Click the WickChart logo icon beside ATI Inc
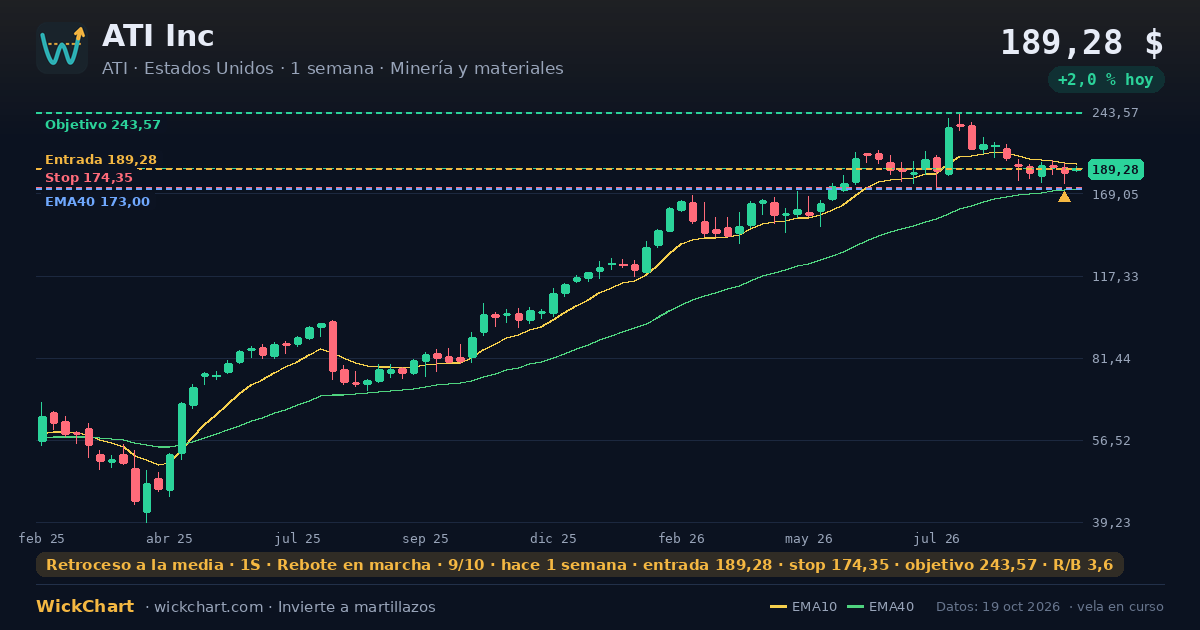 tap(62, 48)
